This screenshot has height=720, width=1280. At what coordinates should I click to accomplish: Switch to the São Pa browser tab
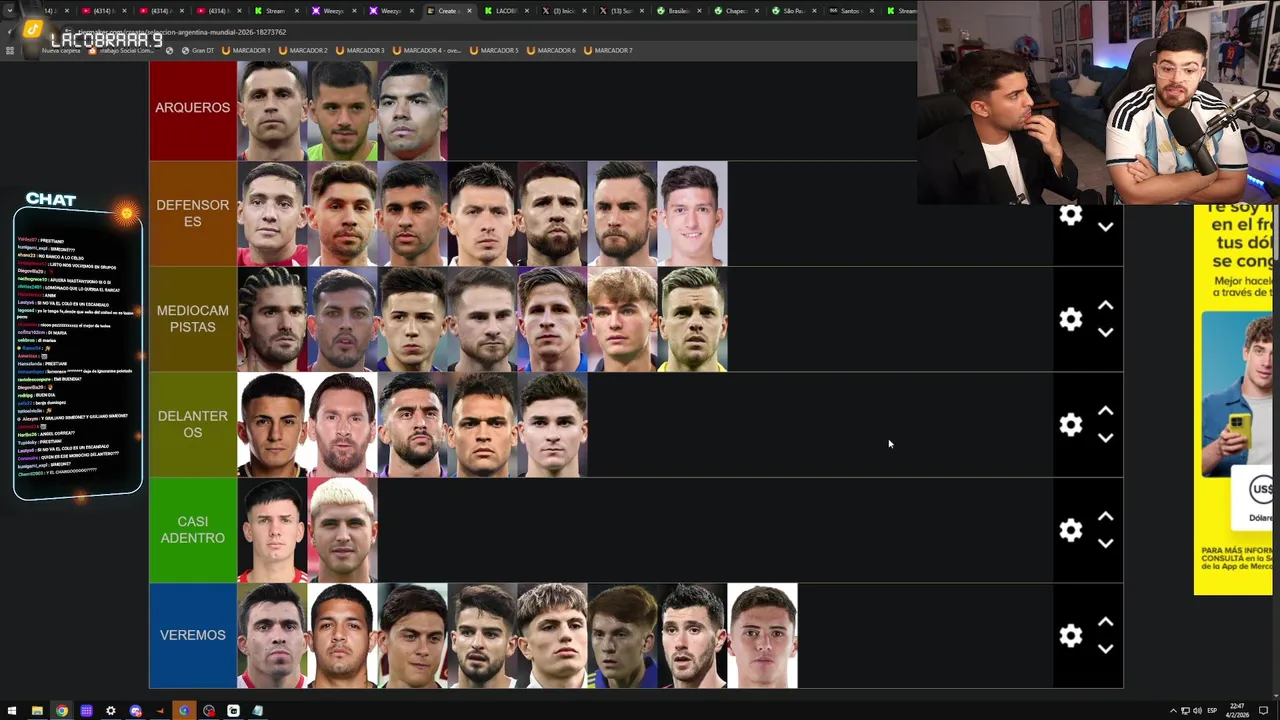click(793, 11)
